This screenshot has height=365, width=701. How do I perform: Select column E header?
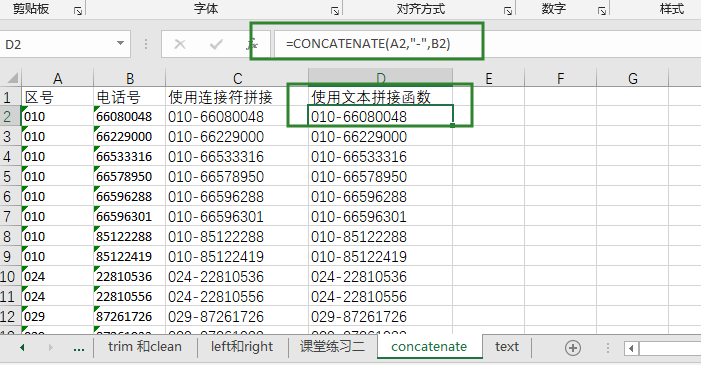489,78
